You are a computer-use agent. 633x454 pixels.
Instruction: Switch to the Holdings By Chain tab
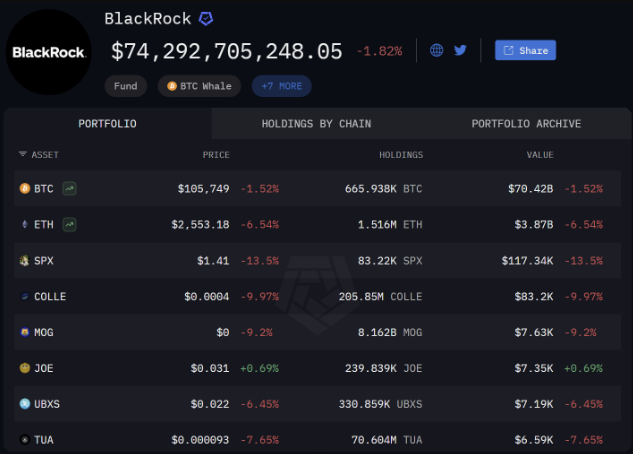(316, 124)
